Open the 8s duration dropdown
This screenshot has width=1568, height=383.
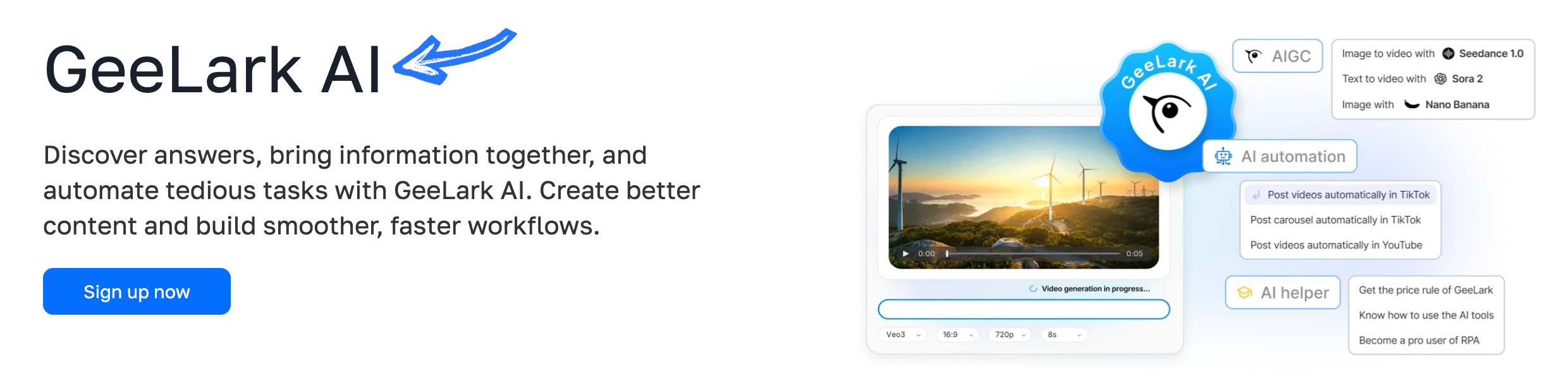1063,334
